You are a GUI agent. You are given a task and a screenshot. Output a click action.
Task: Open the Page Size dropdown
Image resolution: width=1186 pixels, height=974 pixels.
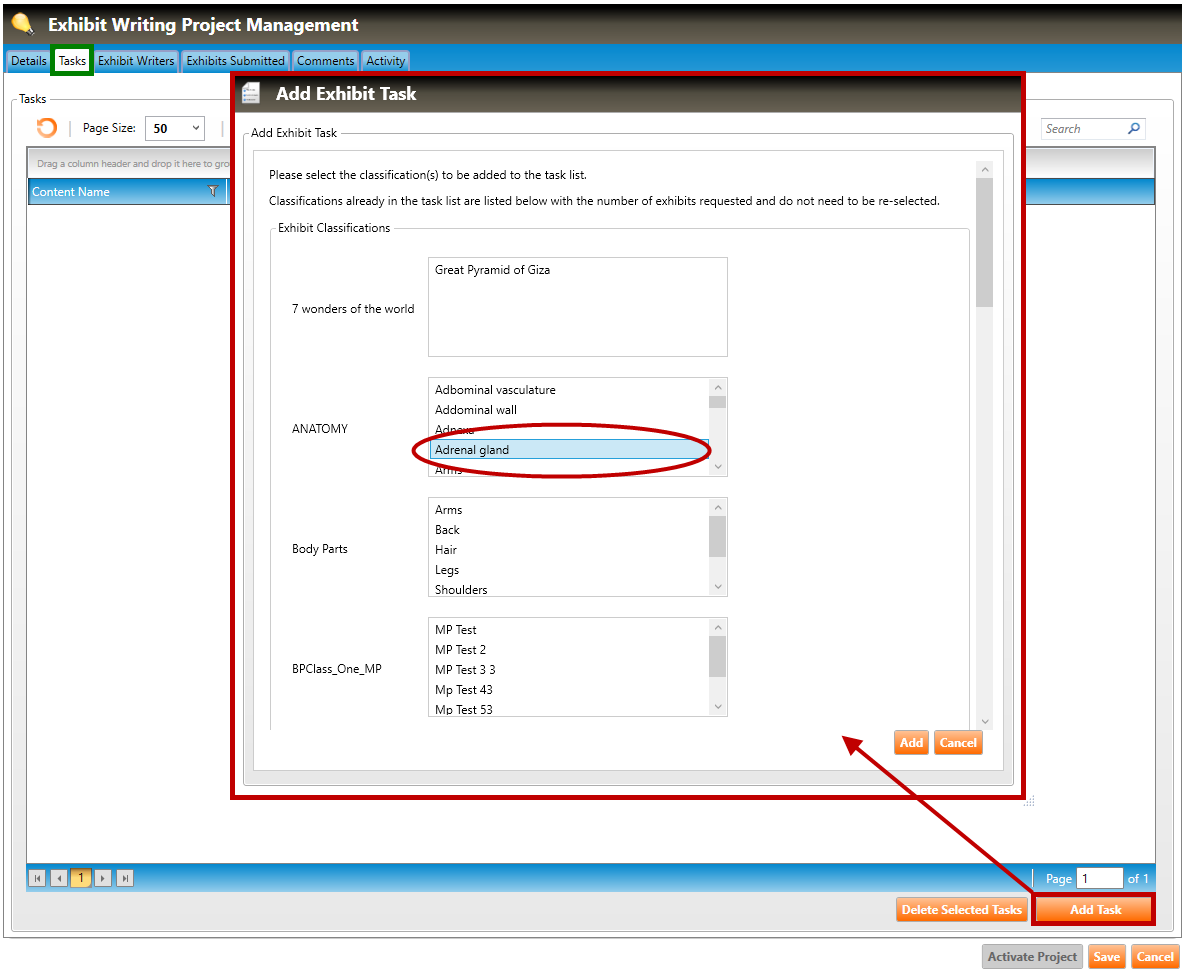point(175,128)
